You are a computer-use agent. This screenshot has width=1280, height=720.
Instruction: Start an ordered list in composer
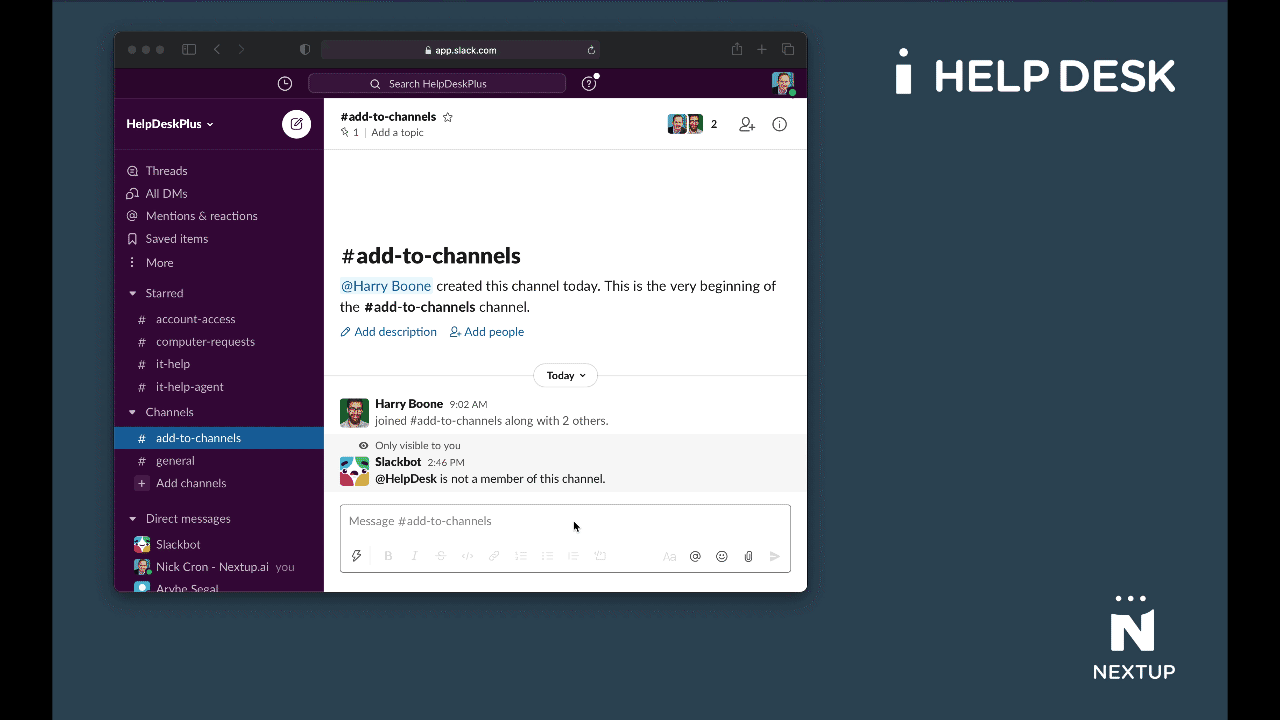[x=521, y=556]
